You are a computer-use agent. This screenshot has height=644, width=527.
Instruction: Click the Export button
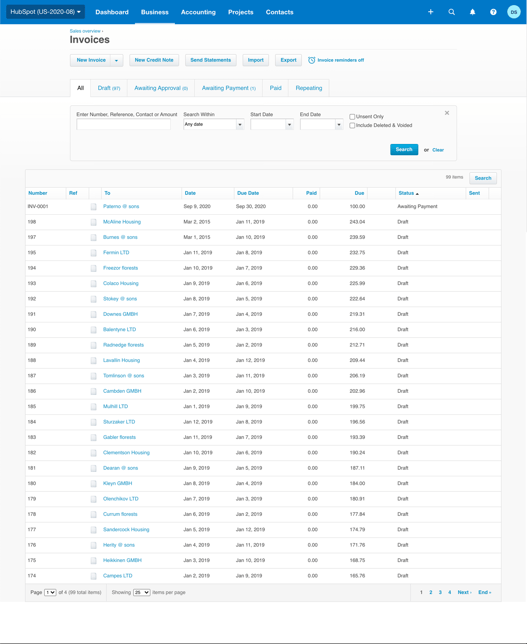(288, 60)
